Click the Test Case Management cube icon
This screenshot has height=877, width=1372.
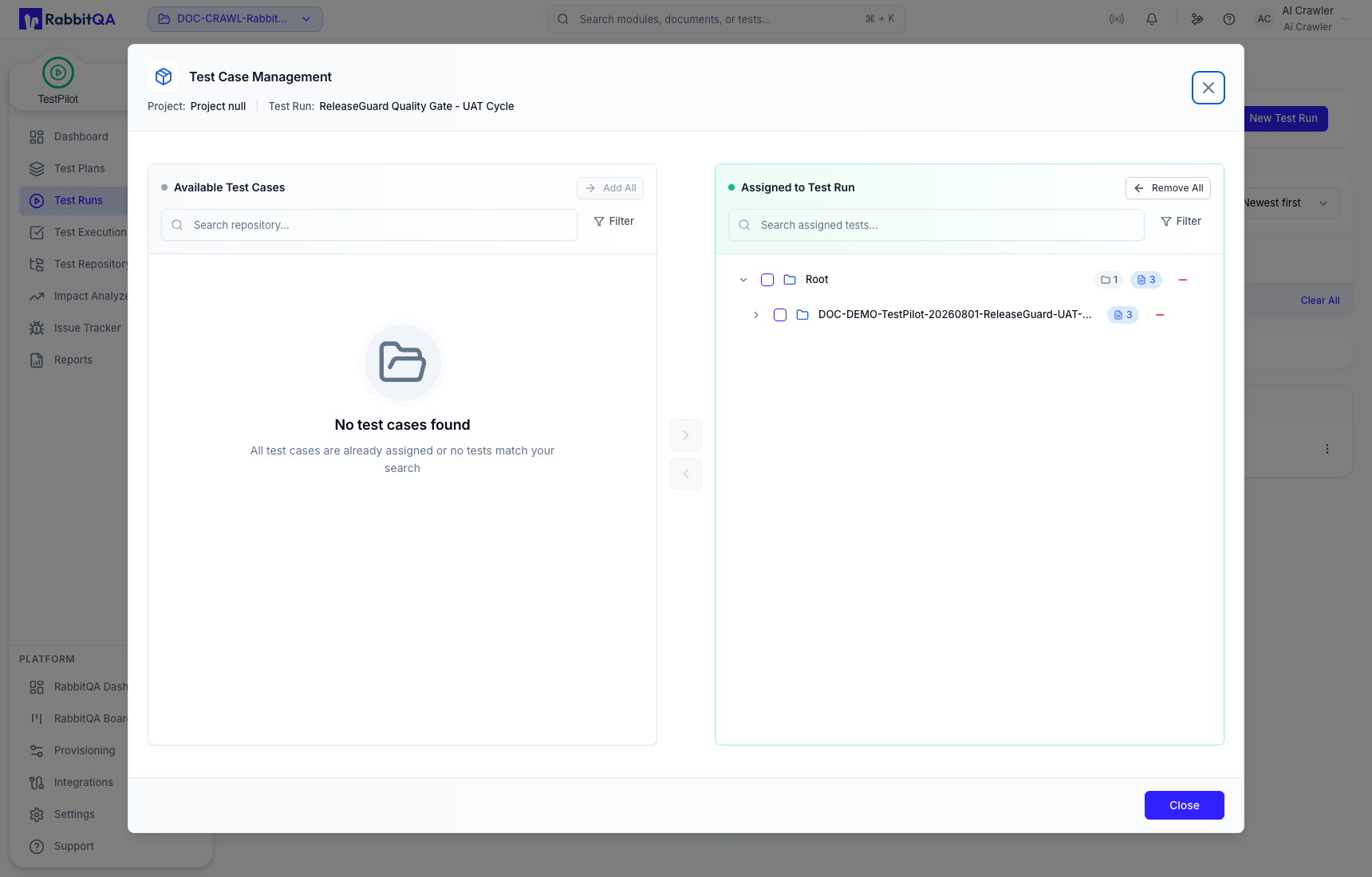(164, 77)
